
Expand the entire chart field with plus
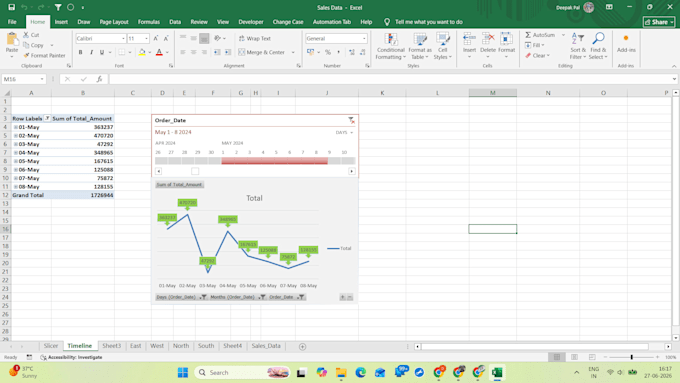click(343, 297)
